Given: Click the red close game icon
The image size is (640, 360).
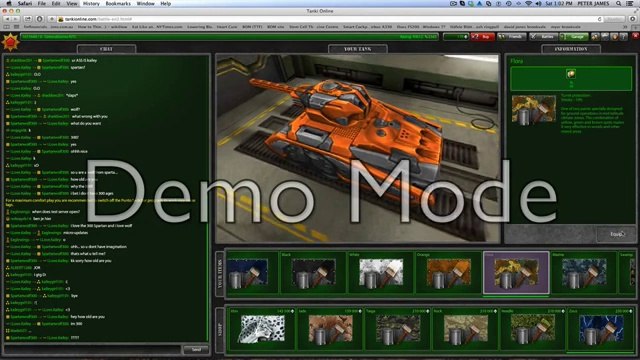Looking at the screenshot, I should point(635,37).
